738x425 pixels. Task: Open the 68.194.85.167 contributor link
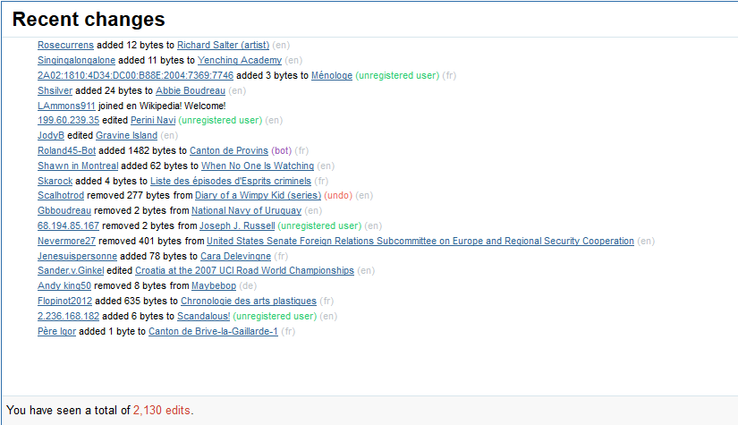pos(68,225)
